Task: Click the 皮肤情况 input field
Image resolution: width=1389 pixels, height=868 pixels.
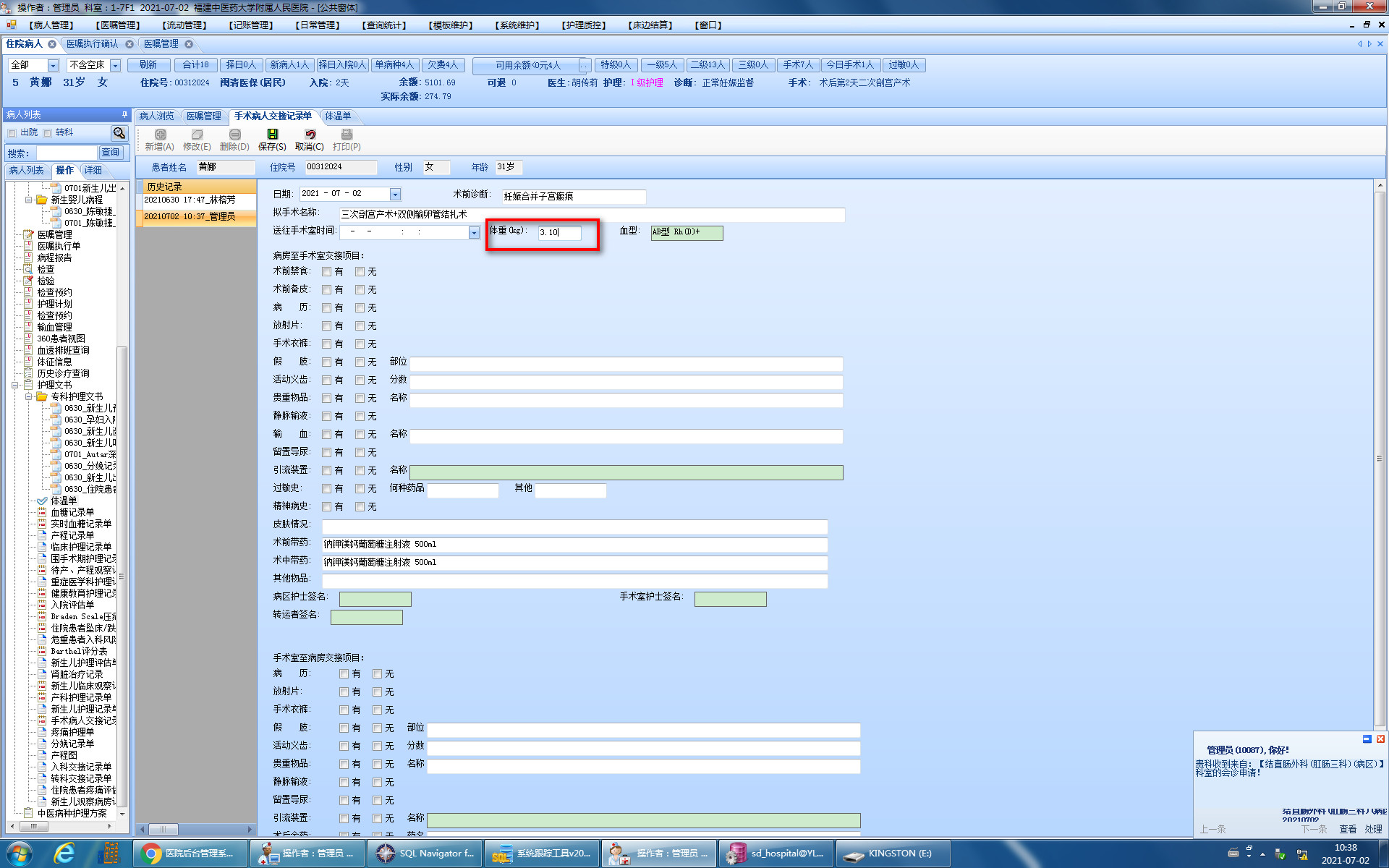Action: [574, 526]
